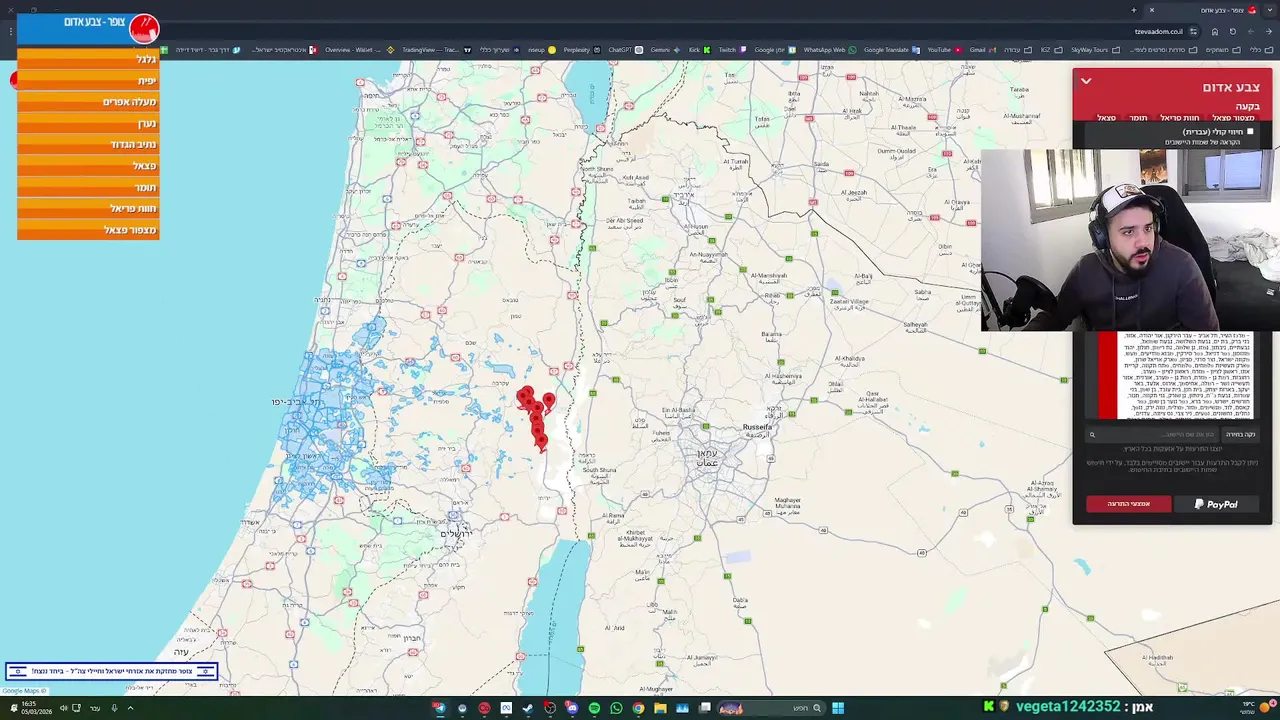
Task: Click the red alert methods button
Action: (1128, 504)
